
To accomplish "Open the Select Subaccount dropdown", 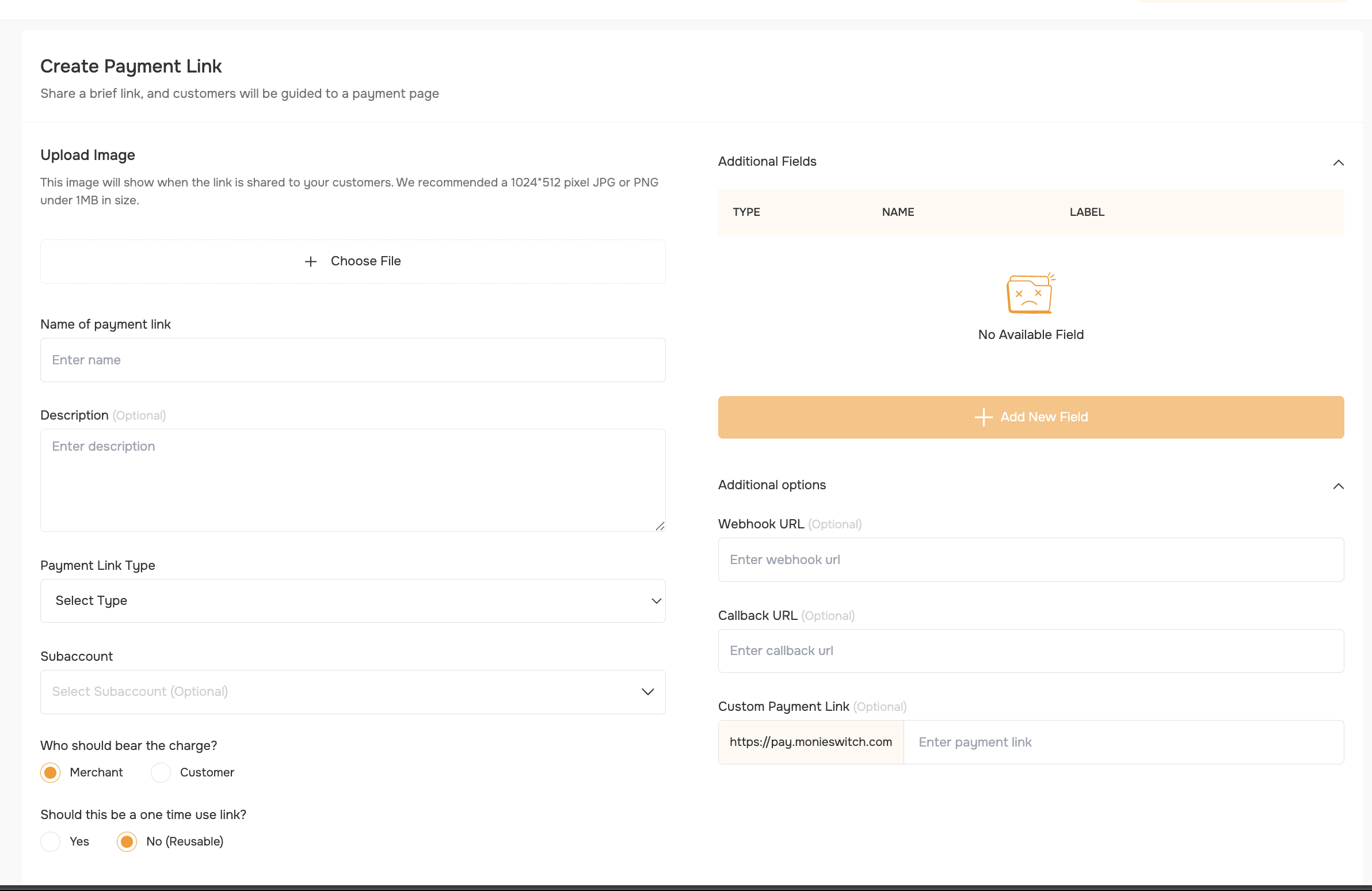I will tap(353, 691).
